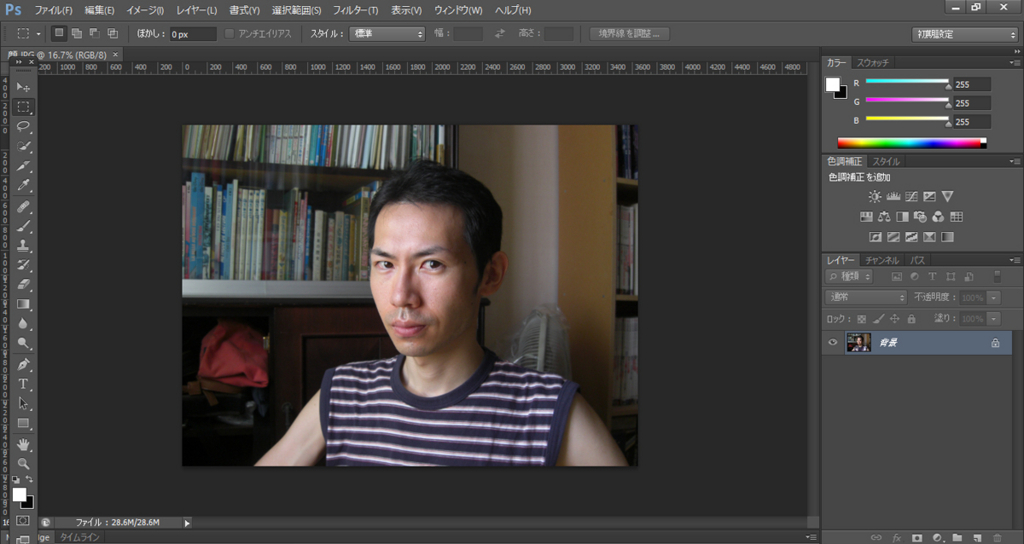
Task: Add a layer mask
Action: click(917, 538)
